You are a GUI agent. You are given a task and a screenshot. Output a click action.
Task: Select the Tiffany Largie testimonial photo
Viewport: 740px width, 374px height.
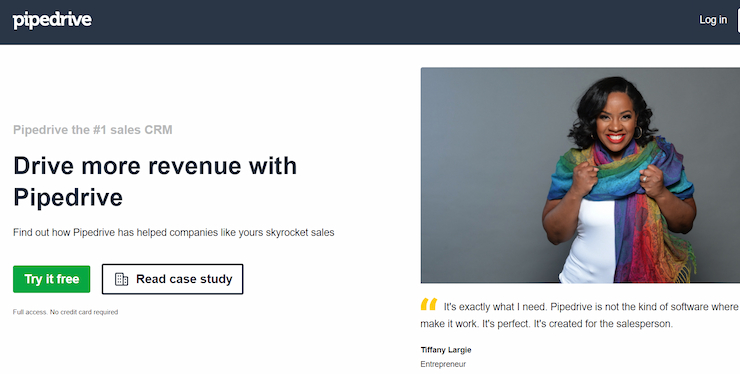(x=580, y=175)
